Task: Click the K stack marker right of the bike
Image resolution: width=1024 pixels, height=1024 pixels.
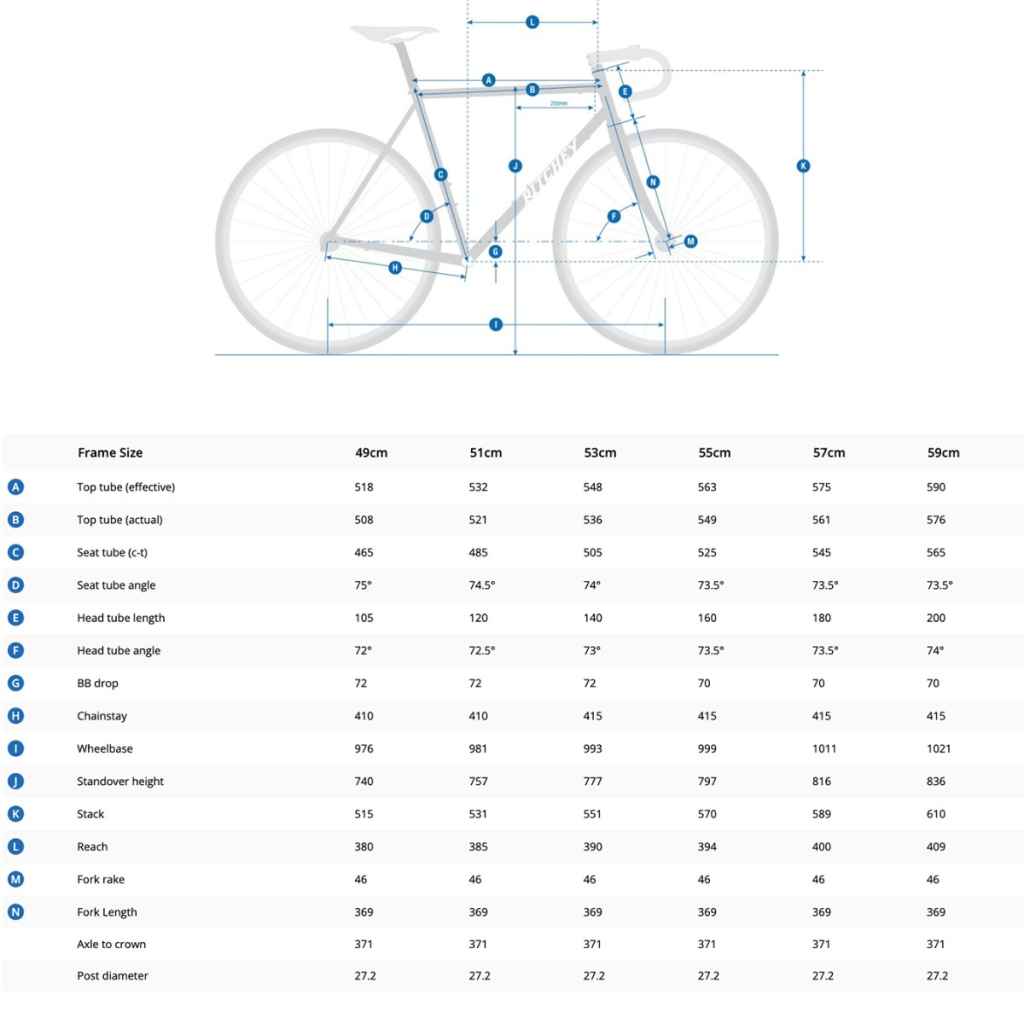Action: [x=803, y=166]
